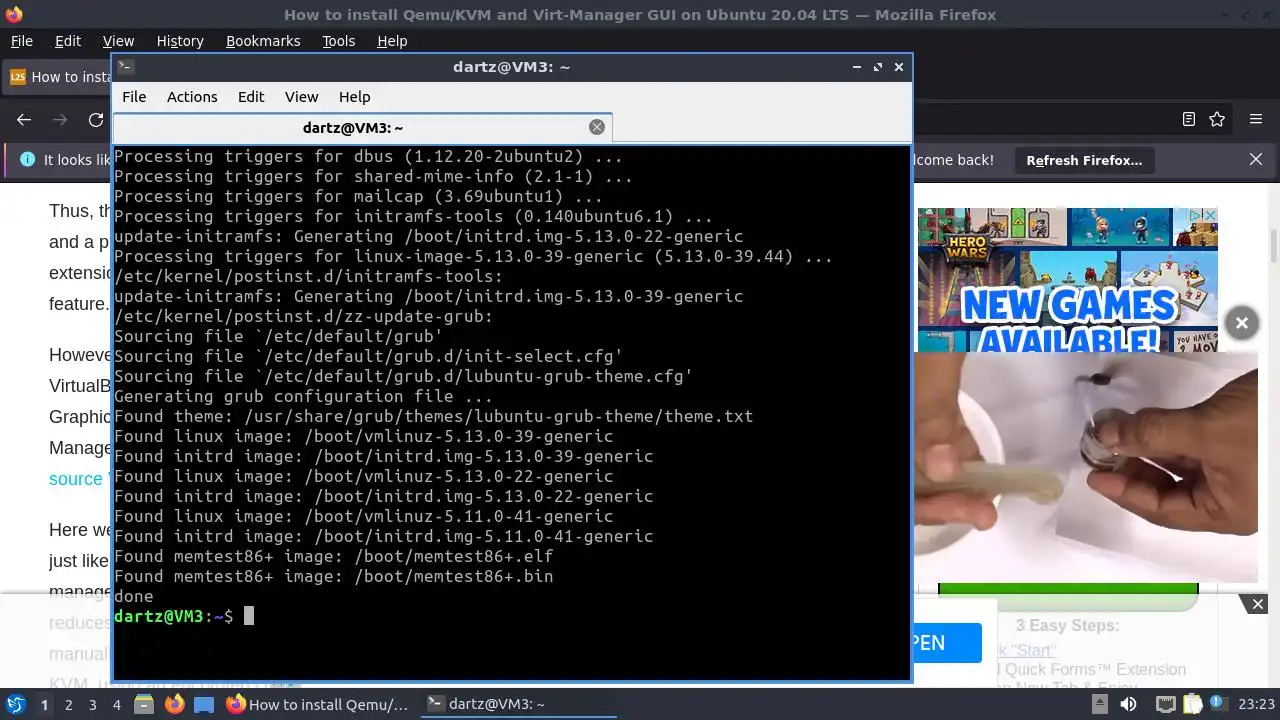Maximize the terminal window

tap(878, 67)
